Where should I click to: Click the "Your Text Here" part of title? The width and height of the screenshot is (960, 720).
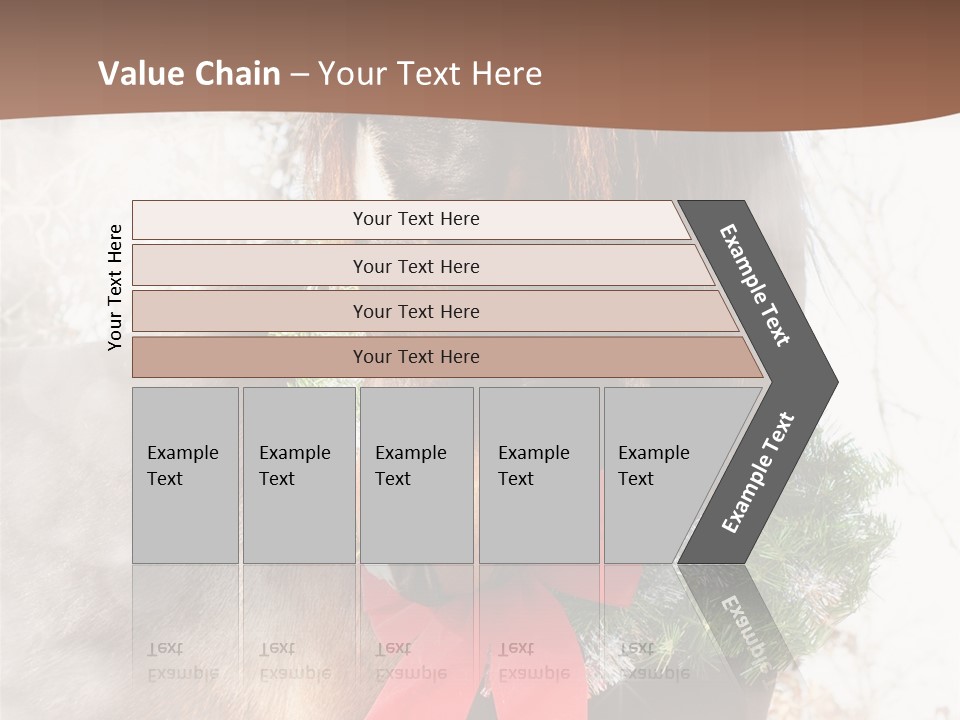(430, 74)
